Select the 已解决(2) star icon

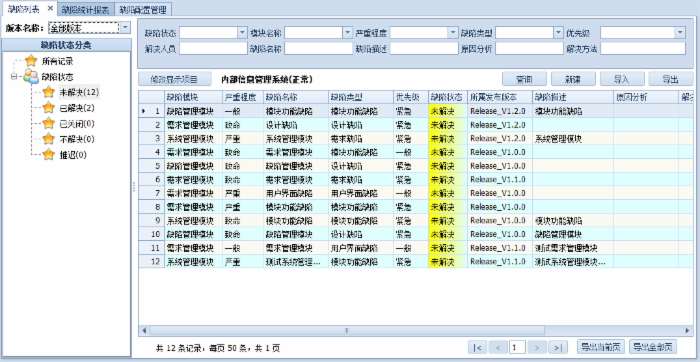tap(49, 108)
